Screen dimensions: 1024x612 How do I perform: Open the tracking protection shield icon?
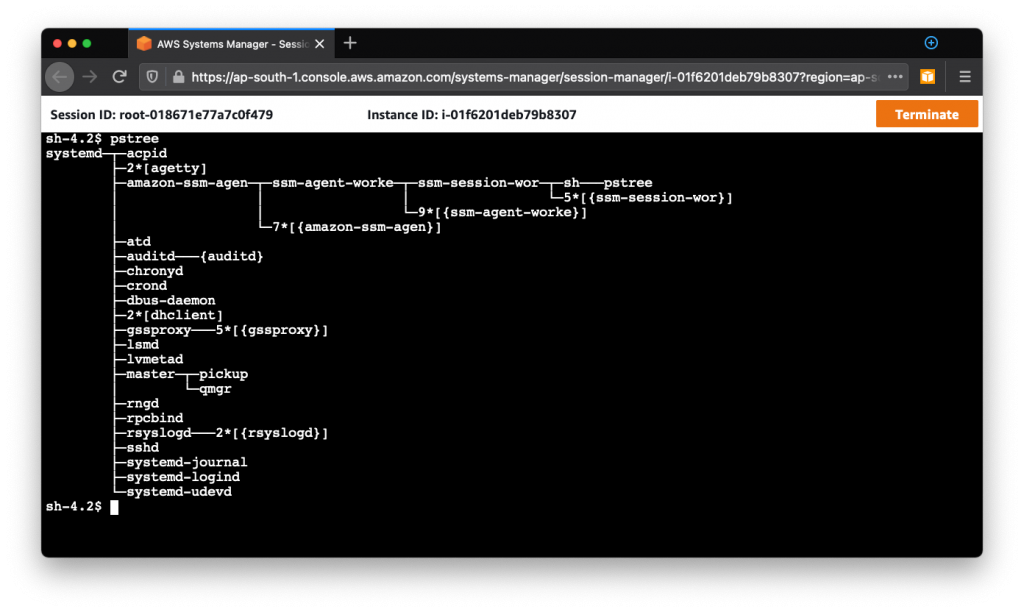[152, 77]
